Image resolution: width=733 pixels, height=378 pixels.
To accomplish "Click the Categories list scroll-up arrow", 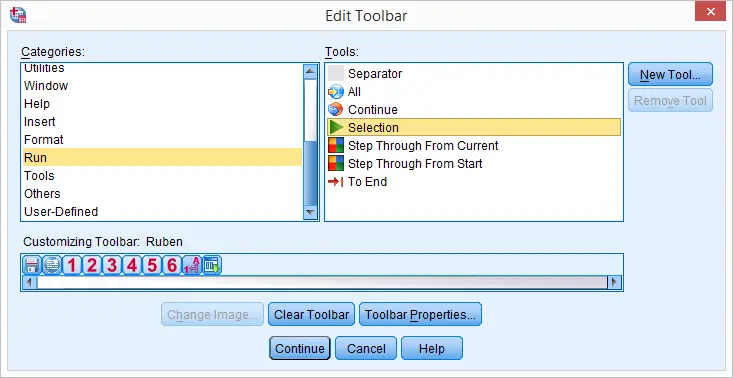I will [310, 71].
